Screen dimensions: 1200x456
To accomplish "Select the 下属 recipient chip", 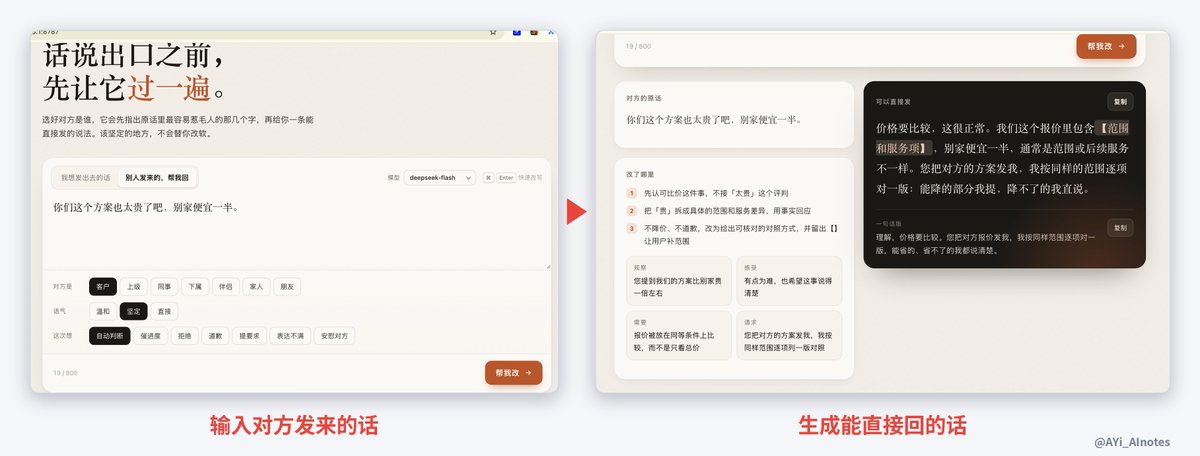I will (195, 286).
